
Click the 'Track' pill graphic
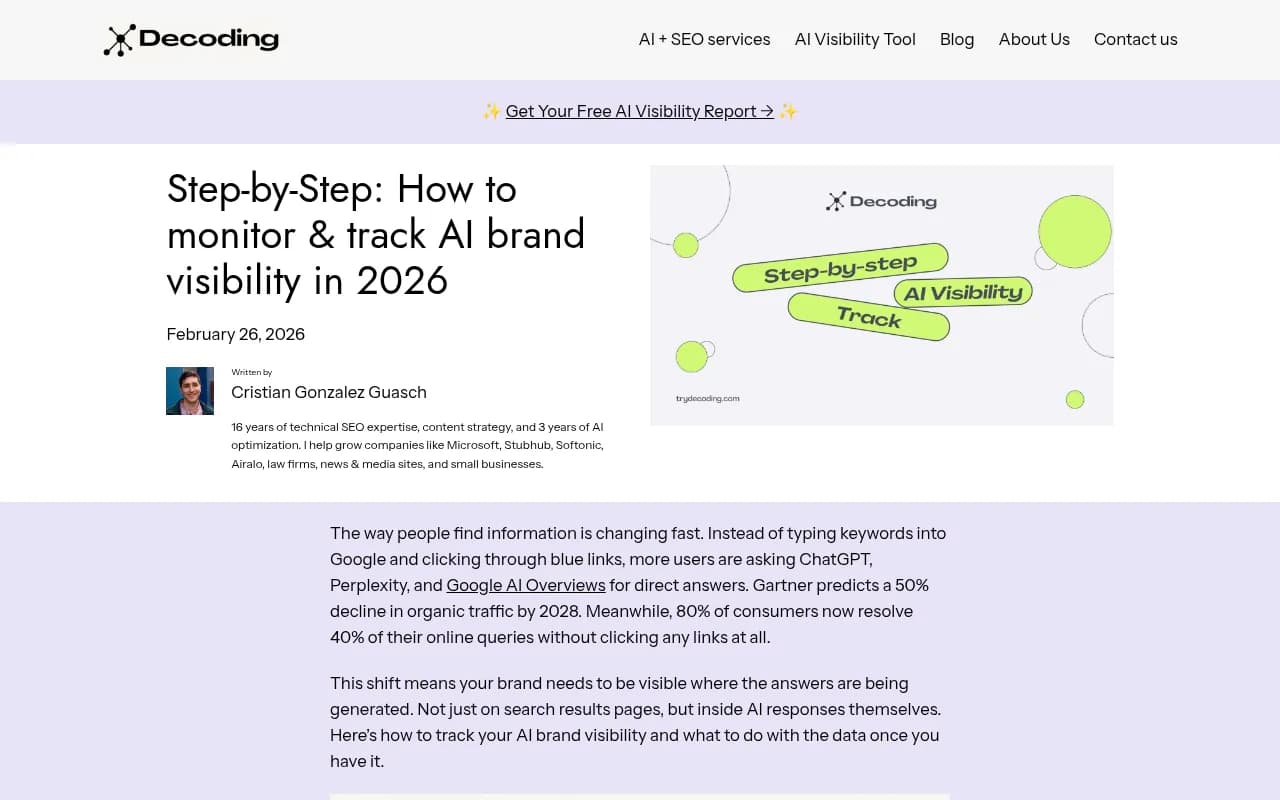(869, 318)
